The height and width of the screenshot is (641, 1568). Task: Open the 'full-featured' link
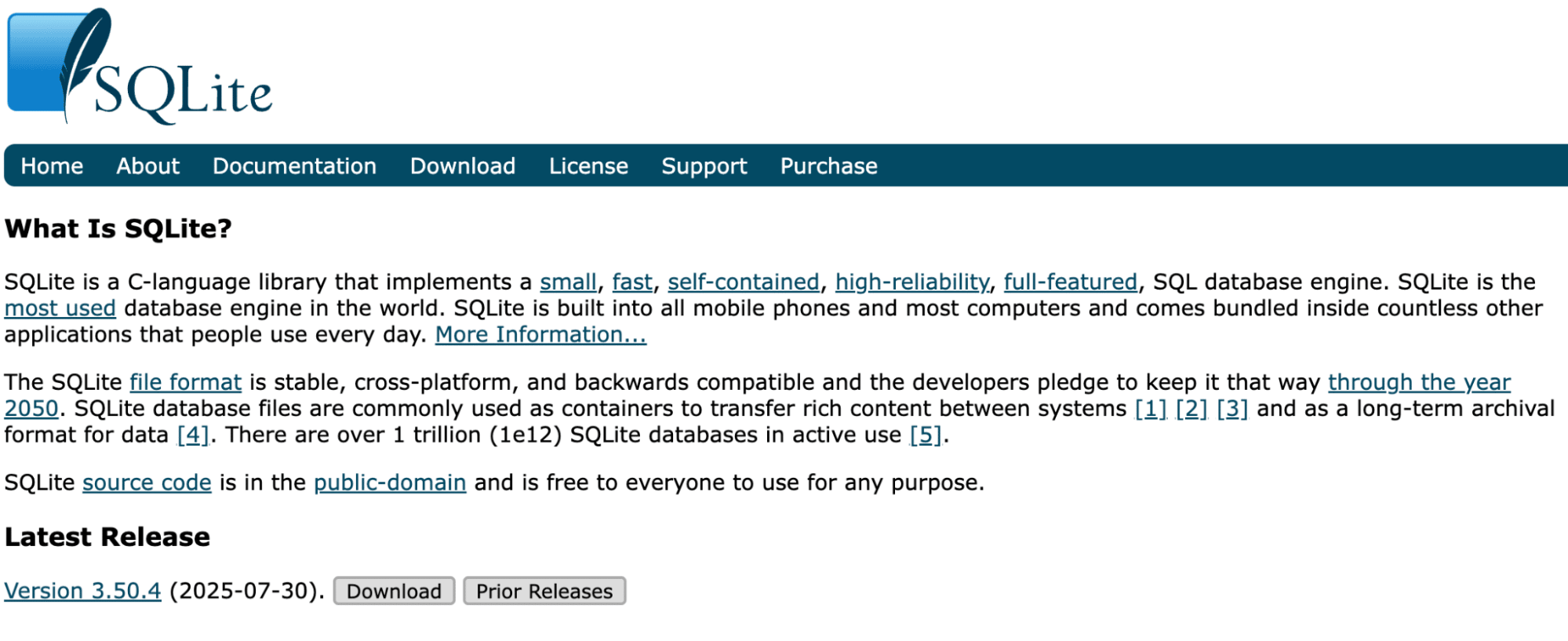(1070, 282)
